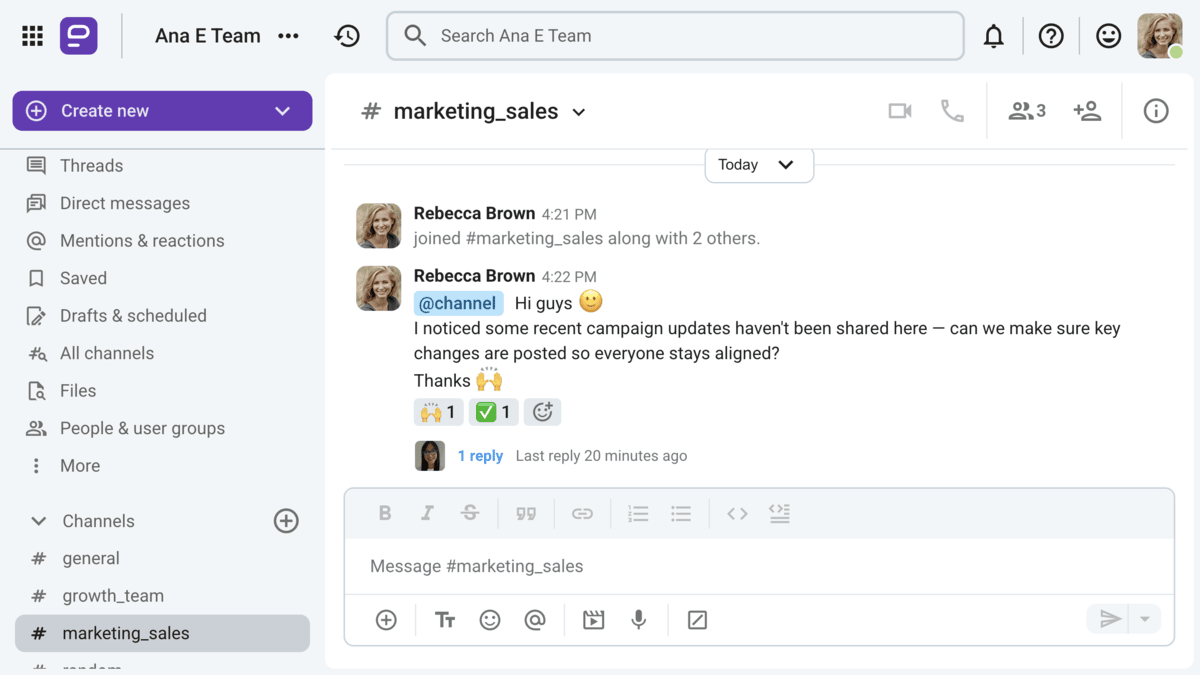This screenshot has height=675, width=1200.
Task: Open the Today date dropdown
Action: (758, 165)
